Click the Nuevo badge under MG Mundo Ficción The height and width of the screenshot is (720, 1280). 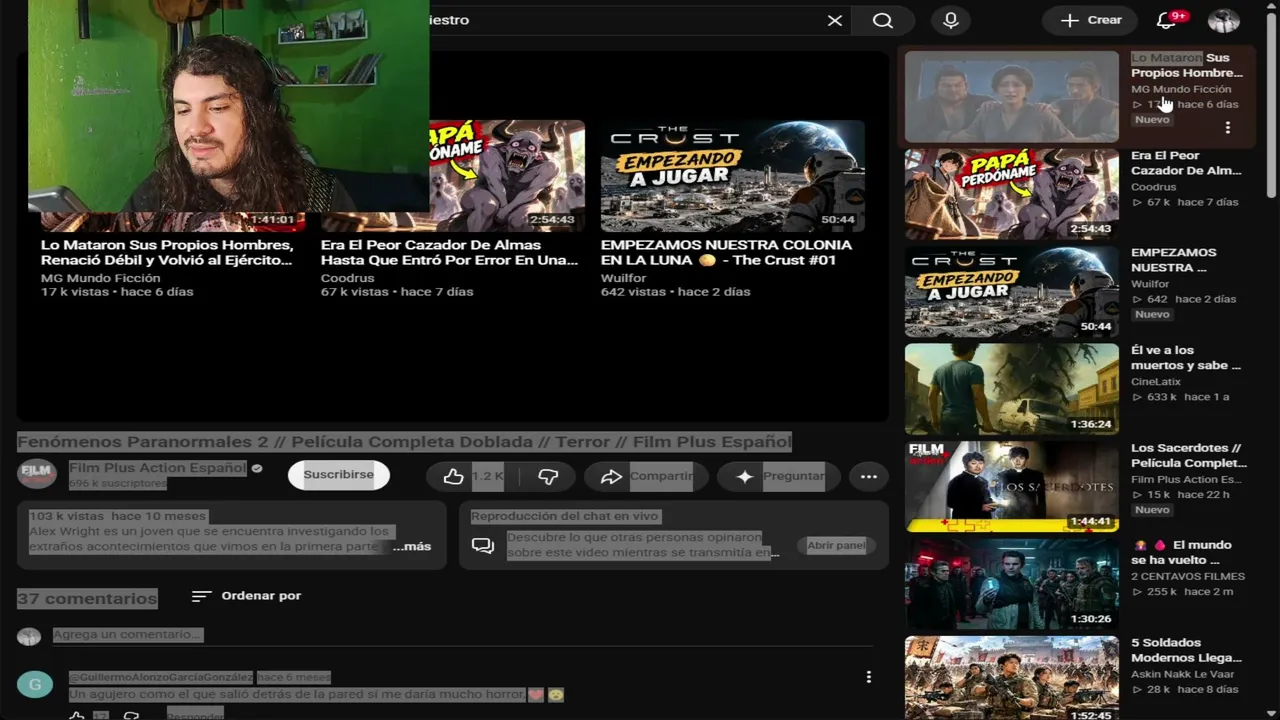[1152, 120]
